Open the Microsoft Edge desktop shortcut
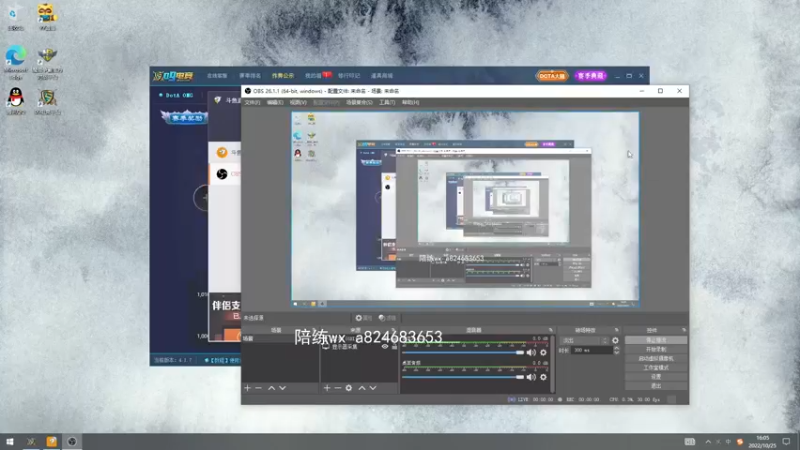 (16, 63)
